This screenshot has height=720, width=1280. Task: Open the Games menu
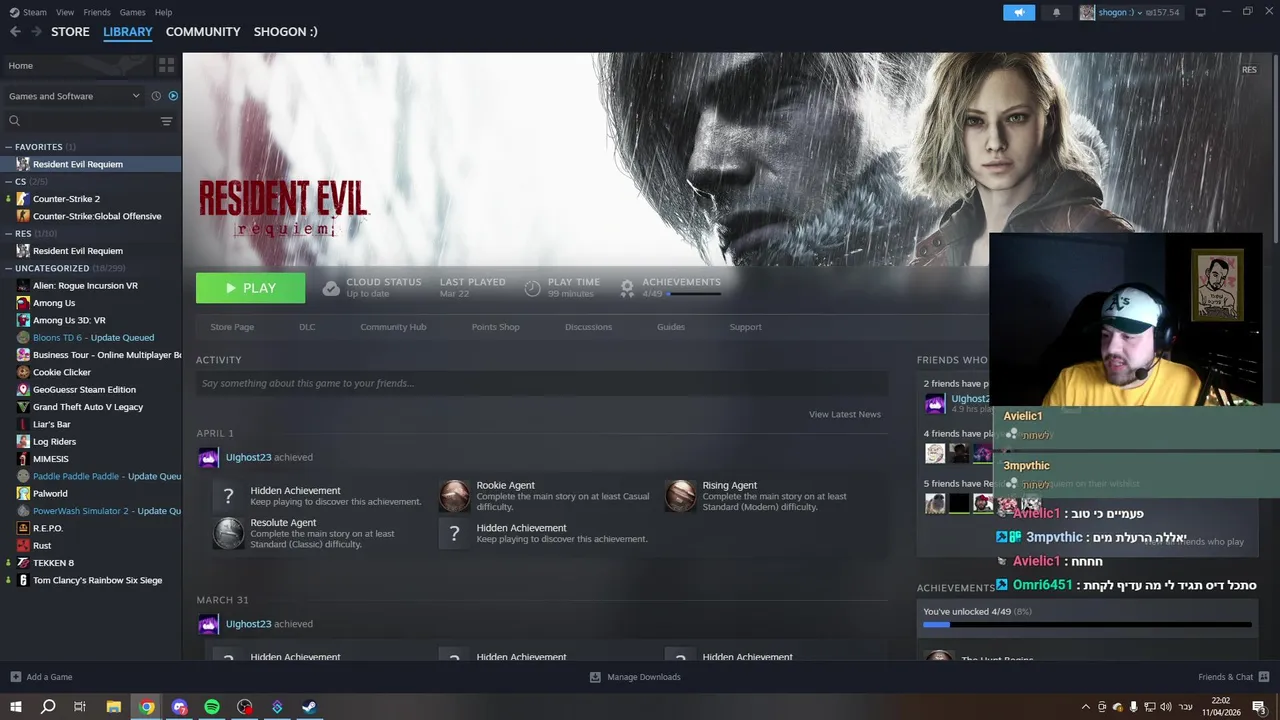coord(132,12)
